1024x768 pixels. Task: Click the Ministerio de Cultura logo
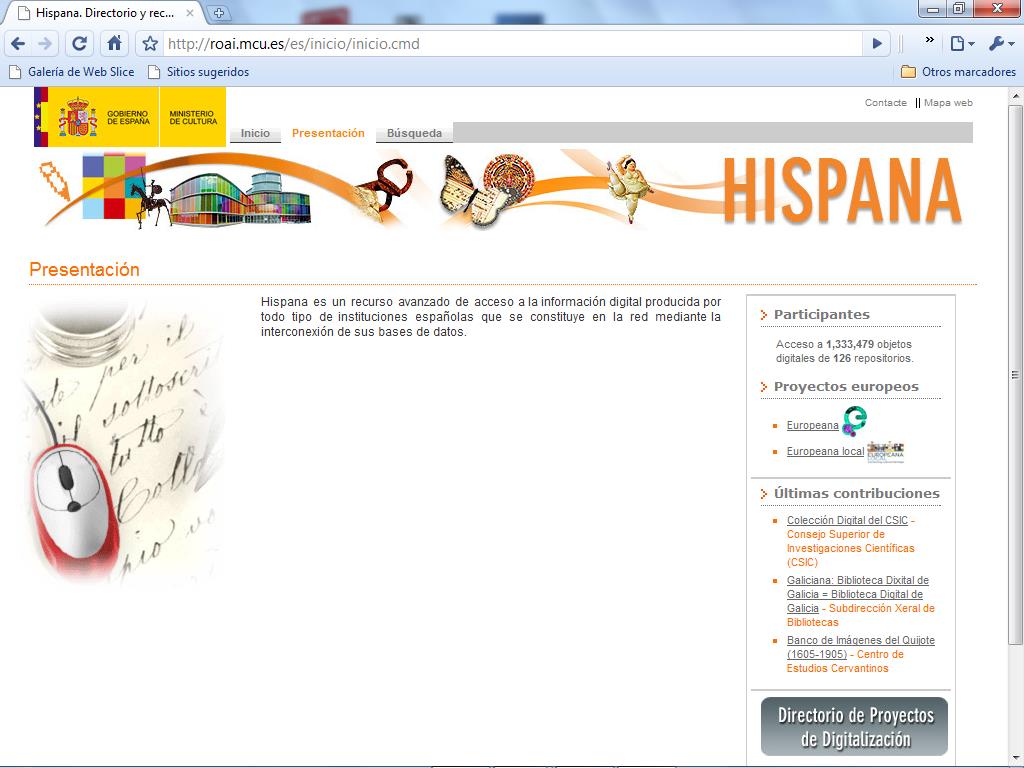click(x=193, y=117)
